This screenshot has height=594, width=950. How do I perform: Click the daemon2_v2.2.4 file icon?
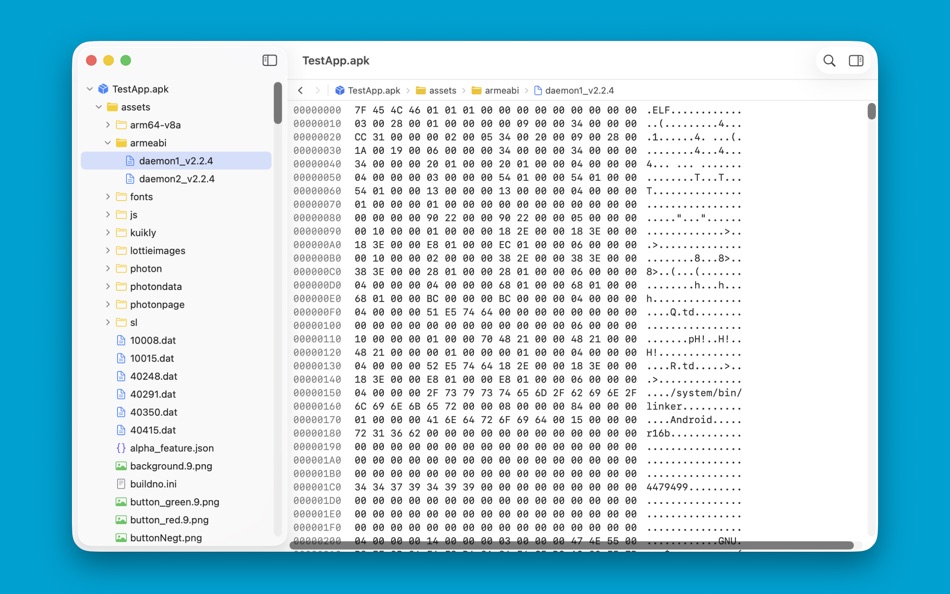tap(130, 179)
